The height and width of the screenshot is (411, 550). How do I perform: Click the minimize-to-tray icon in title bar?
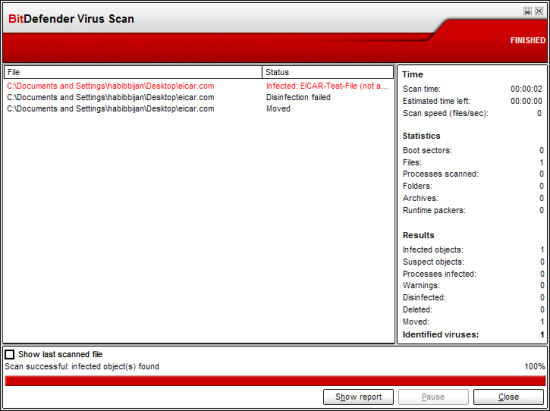coord(527,11)
